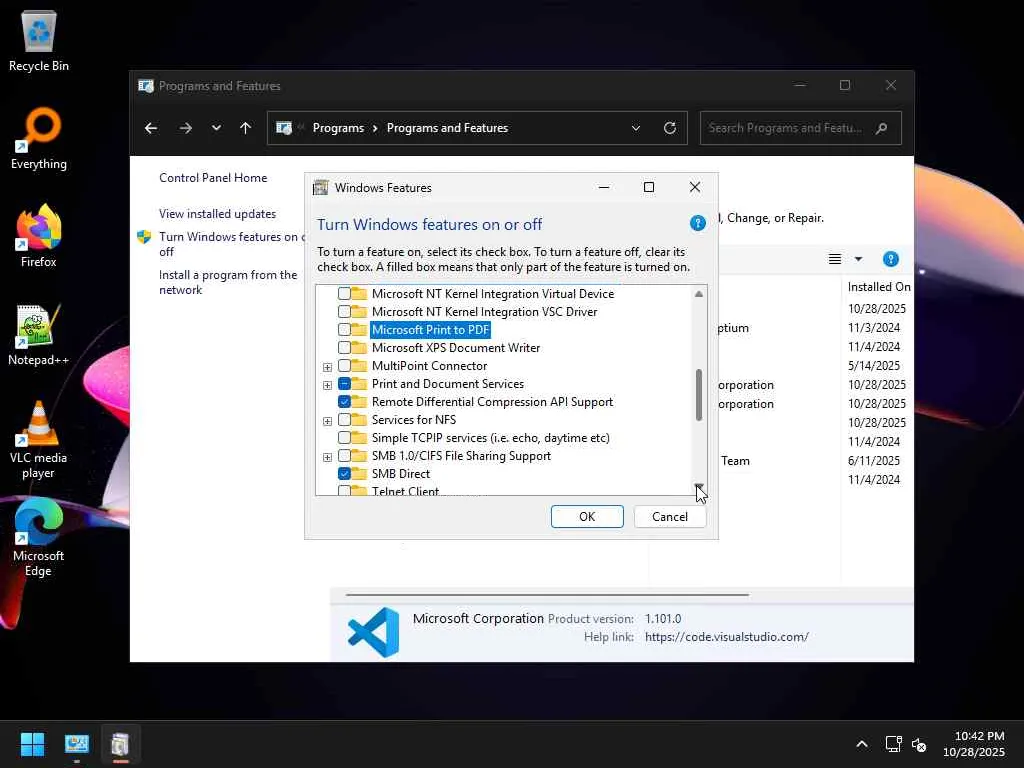Open network status tray icon
1024x768 pixels.
pyautogui.click(x=893, y=744)
